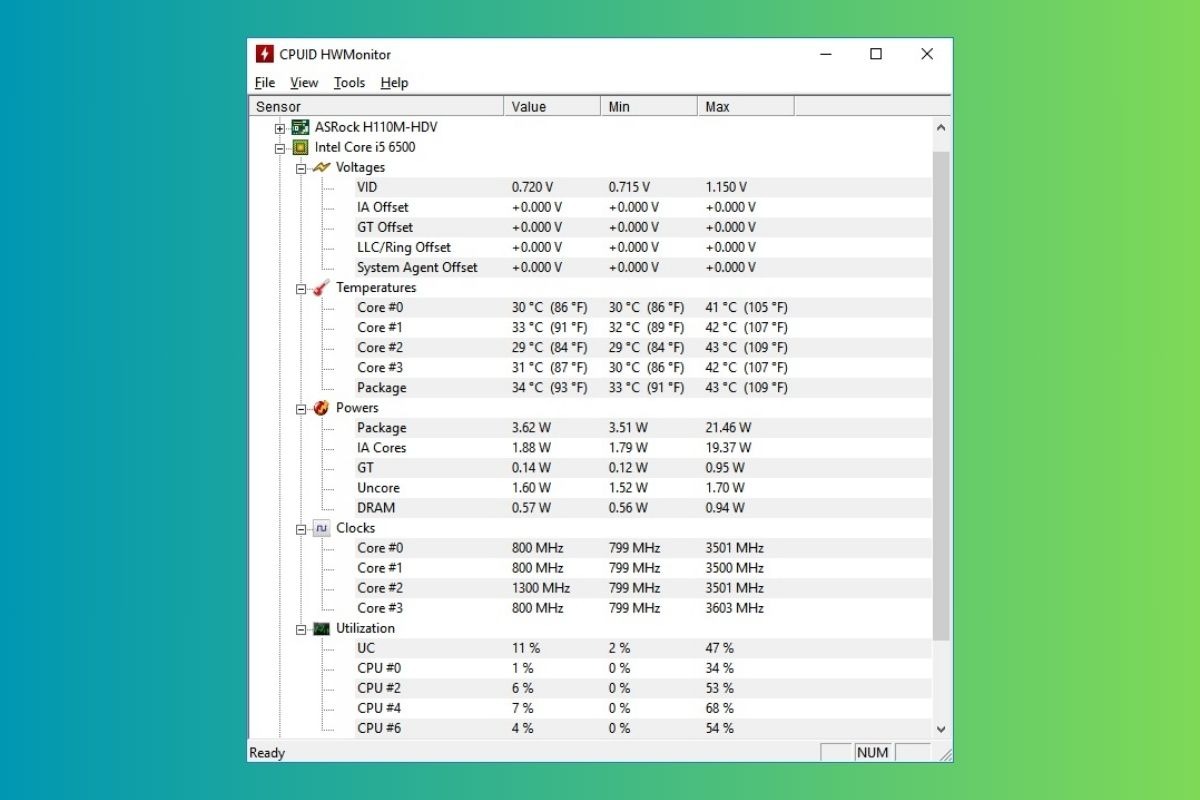Click the Powers flame icon
The image size is (1200, 800).
click(x=321, y=407)
